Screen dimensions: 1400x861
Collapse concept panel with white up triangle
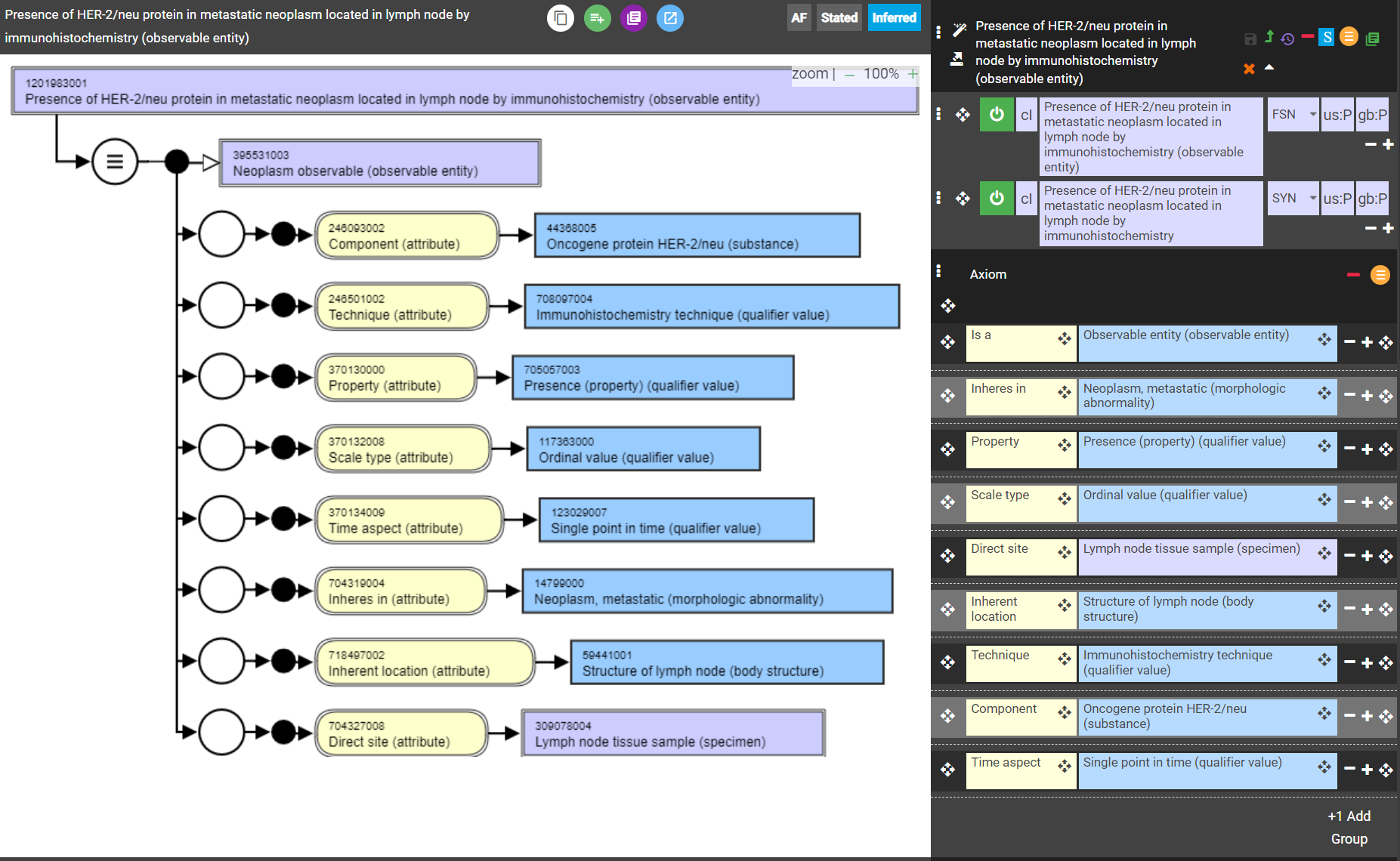(1269, 67)
